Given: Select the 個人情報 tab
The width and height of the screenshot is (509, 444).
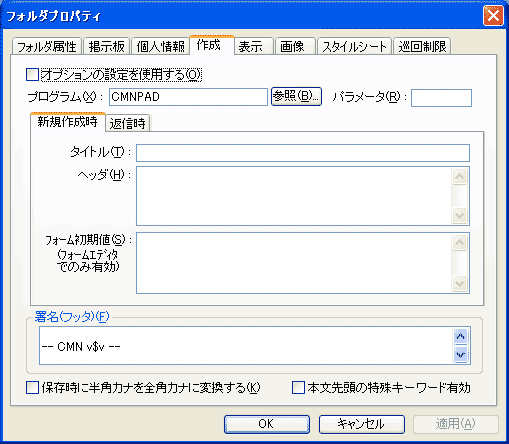Looking at the screenshot, I should pos(160,46).
